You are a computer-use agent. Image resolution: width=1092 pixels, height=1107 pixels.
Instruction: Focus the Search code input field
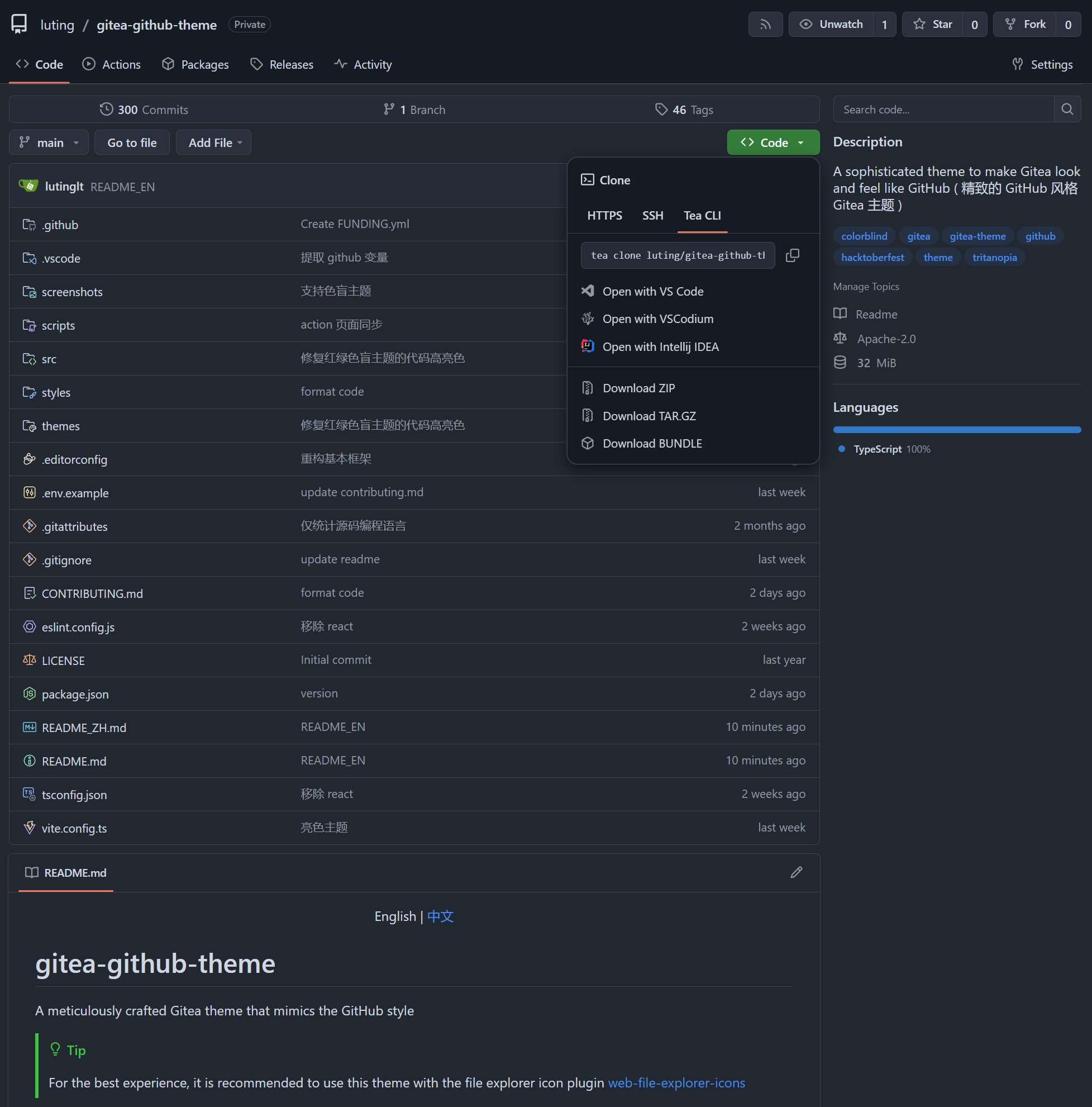click(x=942, y=110)
